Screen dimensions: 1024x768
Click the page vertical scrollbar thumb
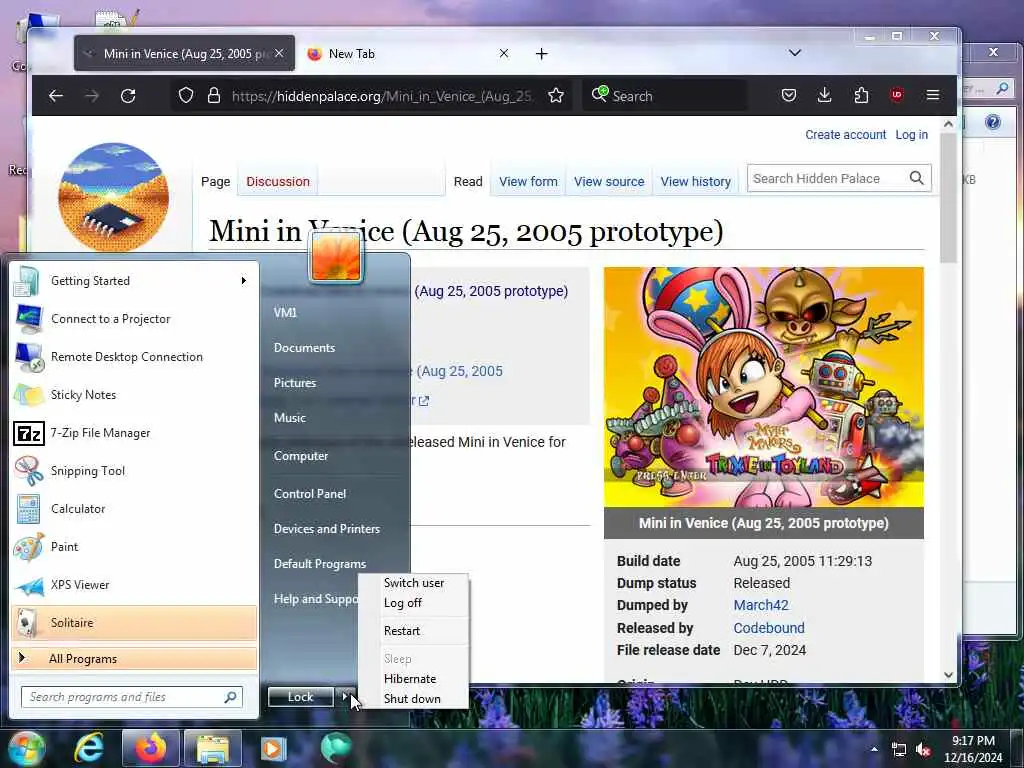948,197
